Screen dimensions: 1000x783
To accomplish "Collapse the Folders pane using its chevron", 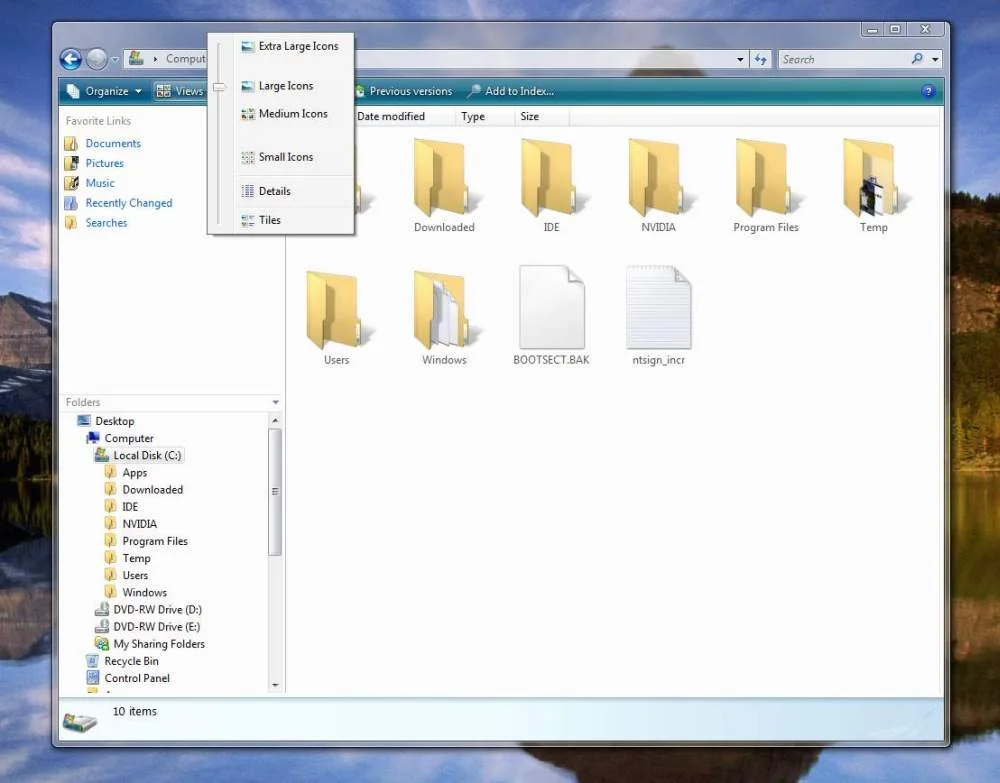I will coord(276,402).
